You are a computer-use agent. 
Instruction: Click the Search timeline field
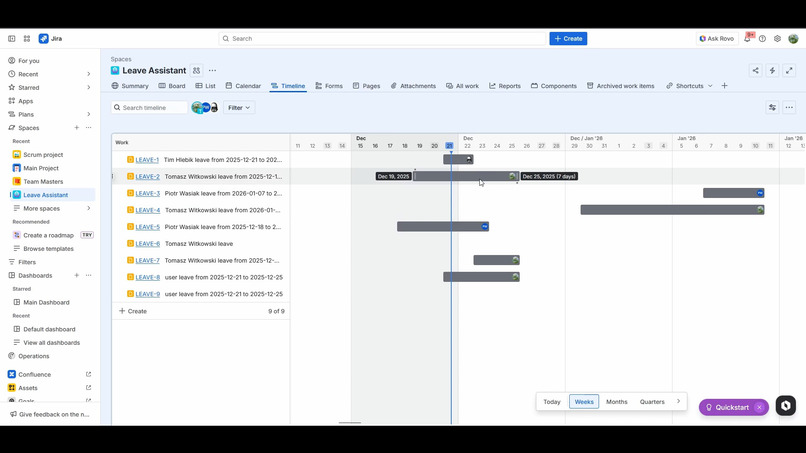(150, 107)
